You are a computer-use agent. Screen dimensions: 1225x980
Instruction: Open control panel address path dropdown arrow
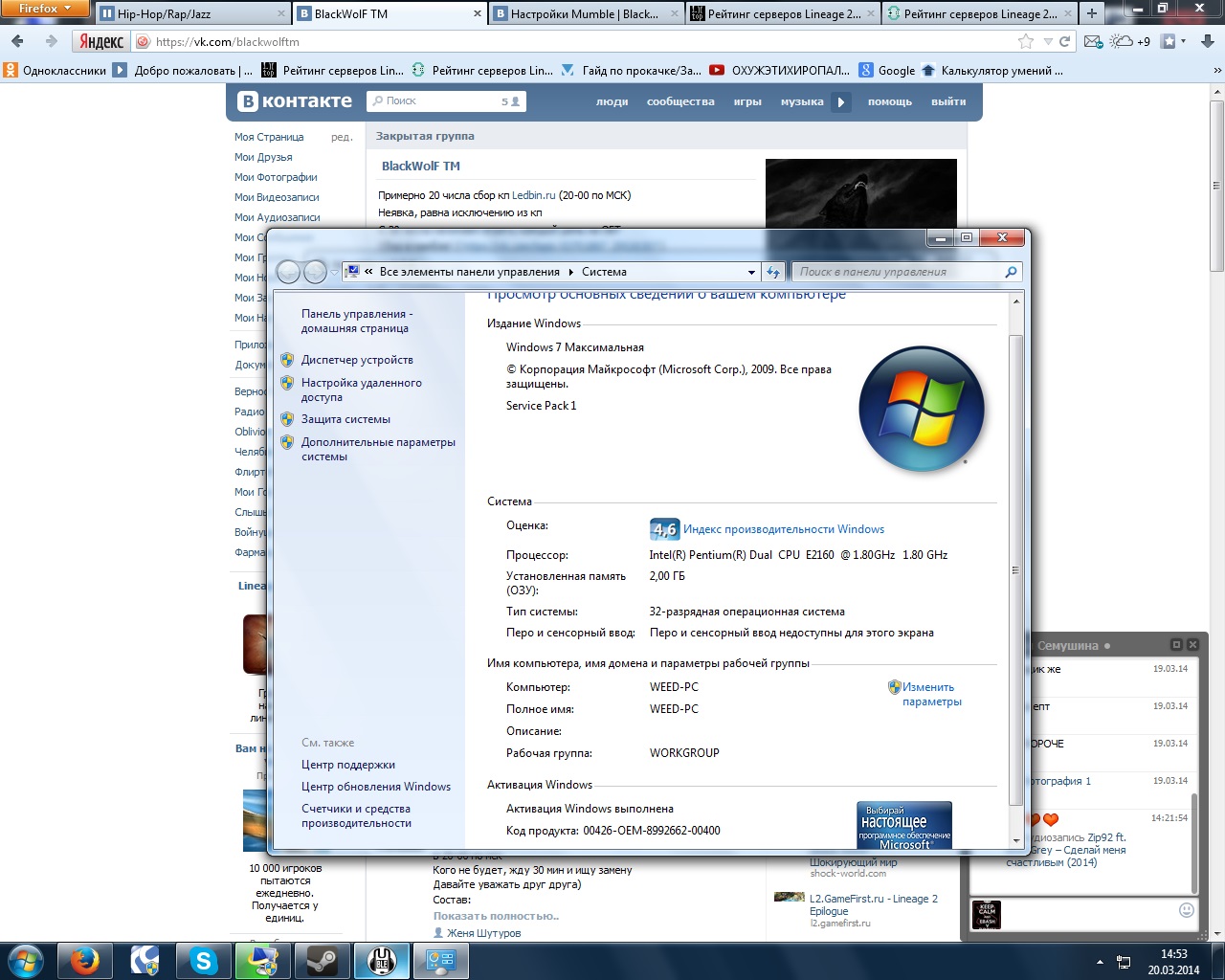751,272
